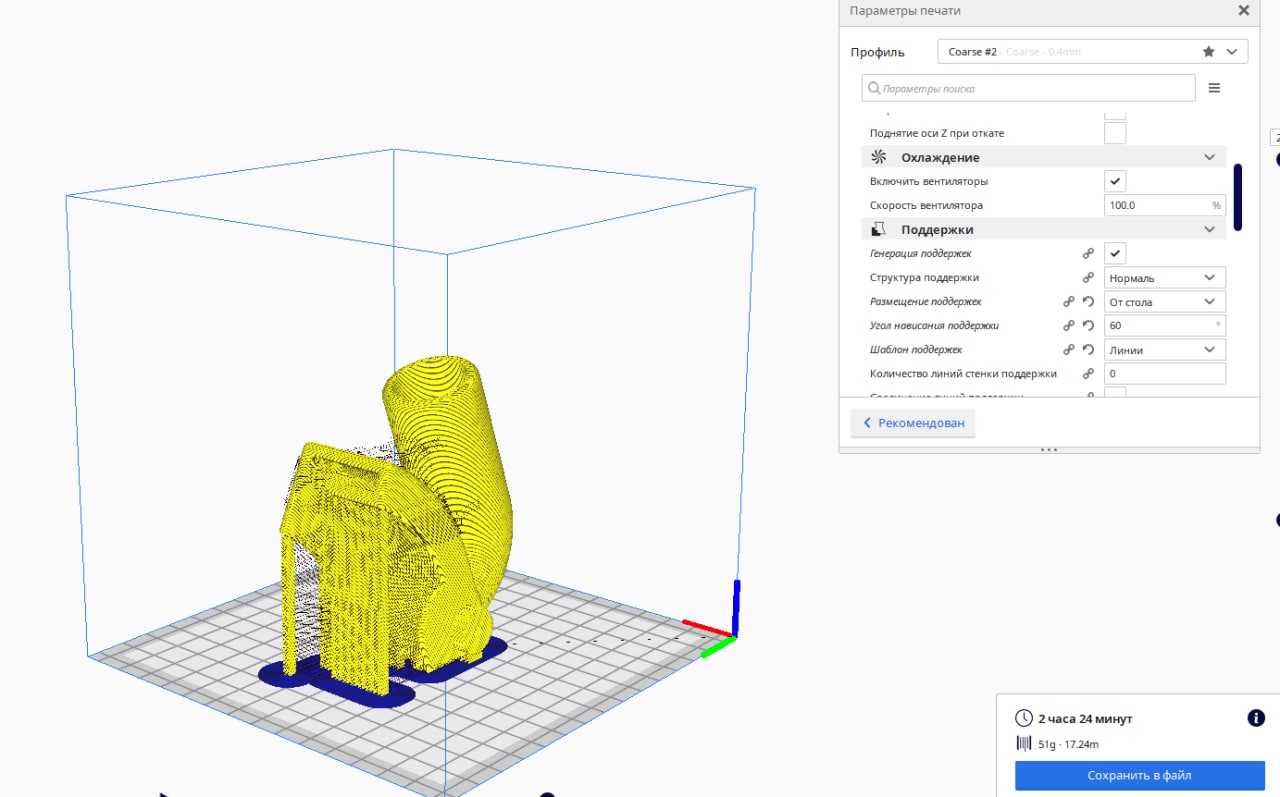Click the clock icon beside 2 часа 24 минут
This screenshot has height=797, width=1280.
click(1023, 718)
